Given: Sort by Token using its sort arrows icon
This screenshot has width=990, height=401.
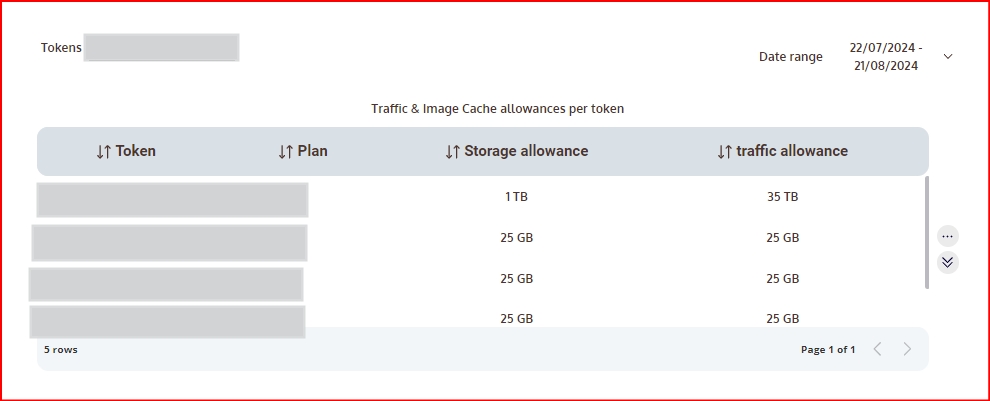Looking at the screenshot, I should point(104,152).
